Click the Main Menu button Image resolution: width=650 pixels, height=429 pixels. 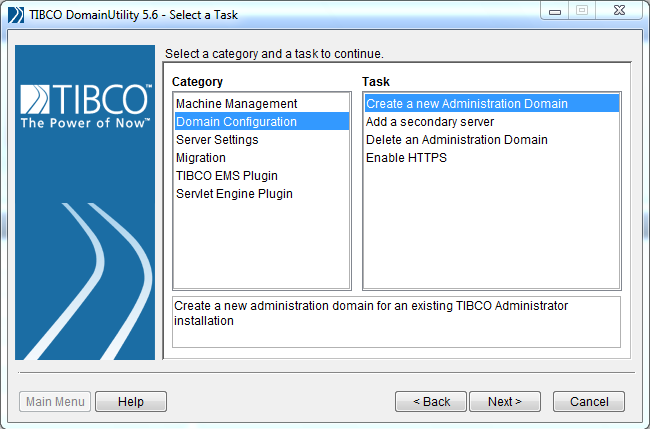55,401
